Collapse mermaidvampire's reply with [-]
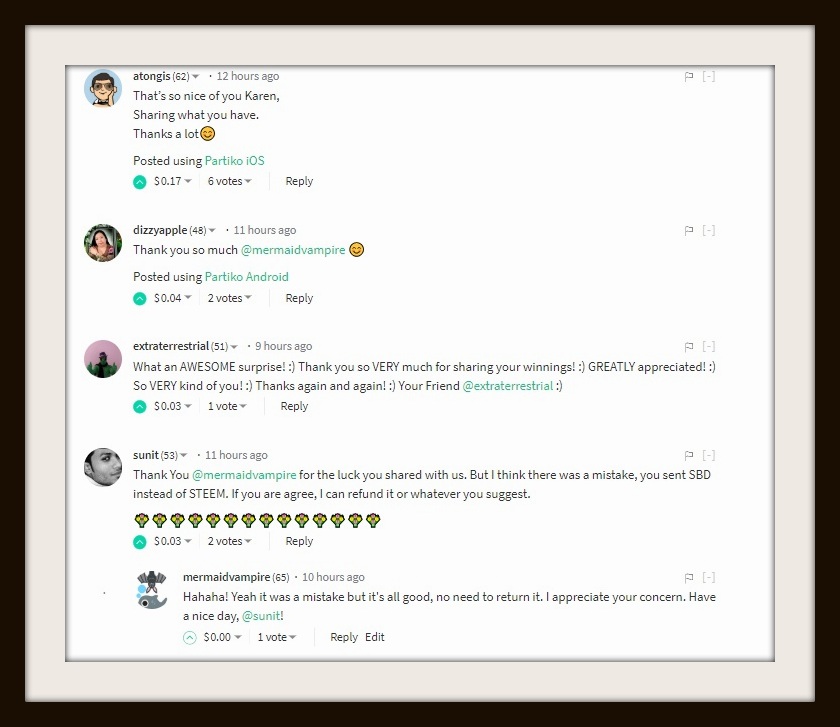 (x=708, y=578)
